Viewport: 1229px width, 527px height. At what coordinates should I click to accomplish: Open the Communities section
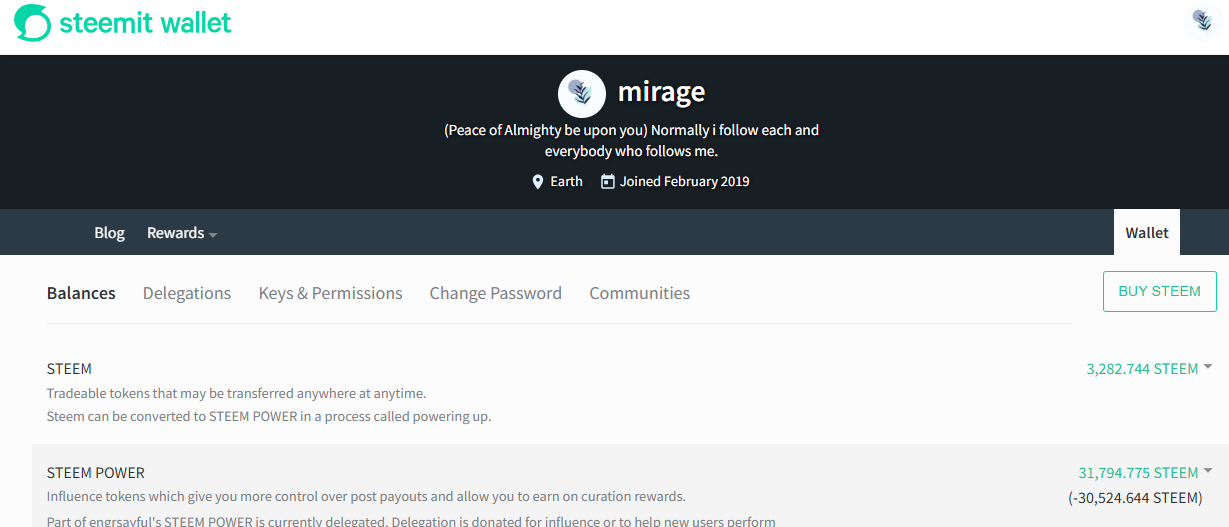coord(640,293)
